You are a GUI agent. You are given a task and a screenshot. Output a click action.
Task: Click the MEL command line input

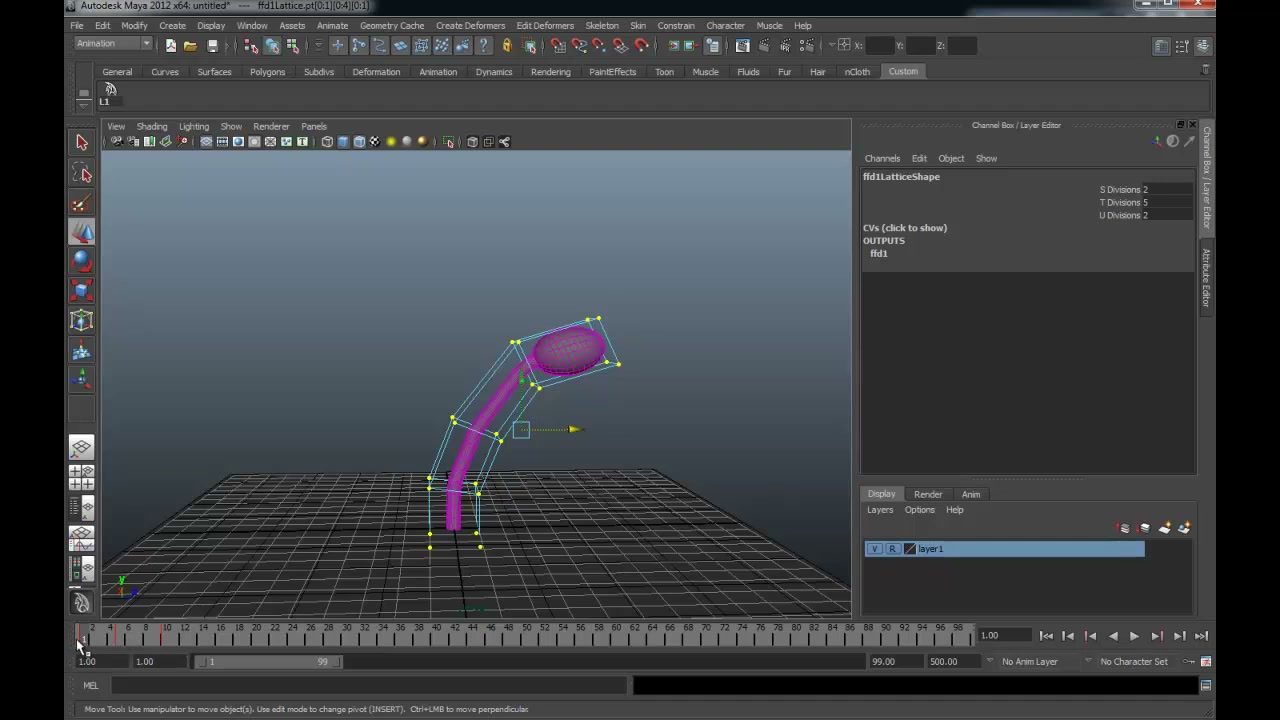coord(368,686)
